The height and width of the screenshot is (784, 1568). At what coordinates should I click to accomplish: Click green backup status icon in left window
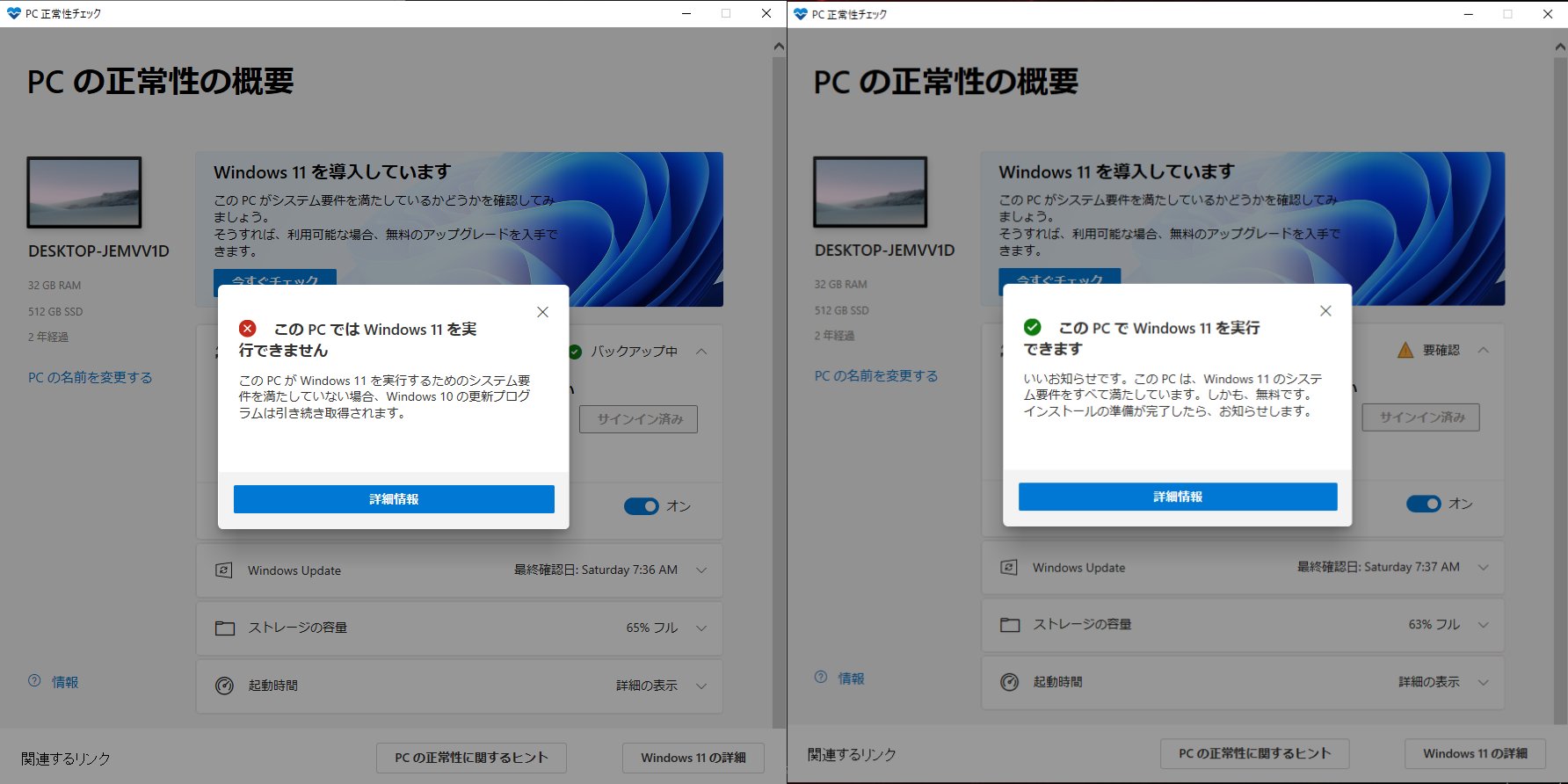[575, 352]
